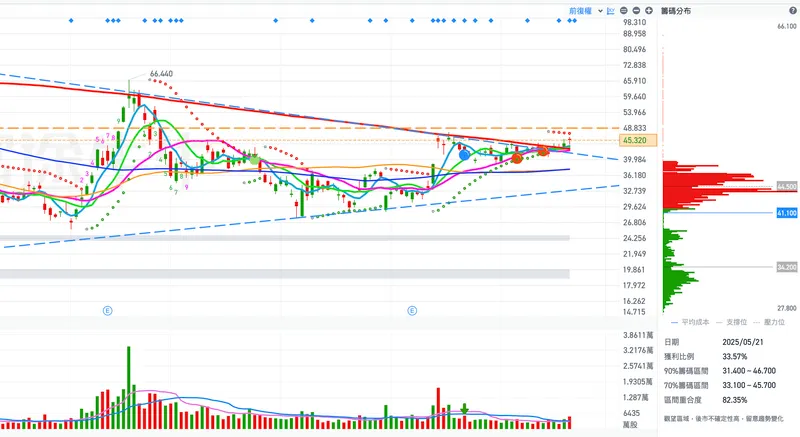The image size is (800, 437).
Task: Select the 日期 label
Action: pos(671,342)
